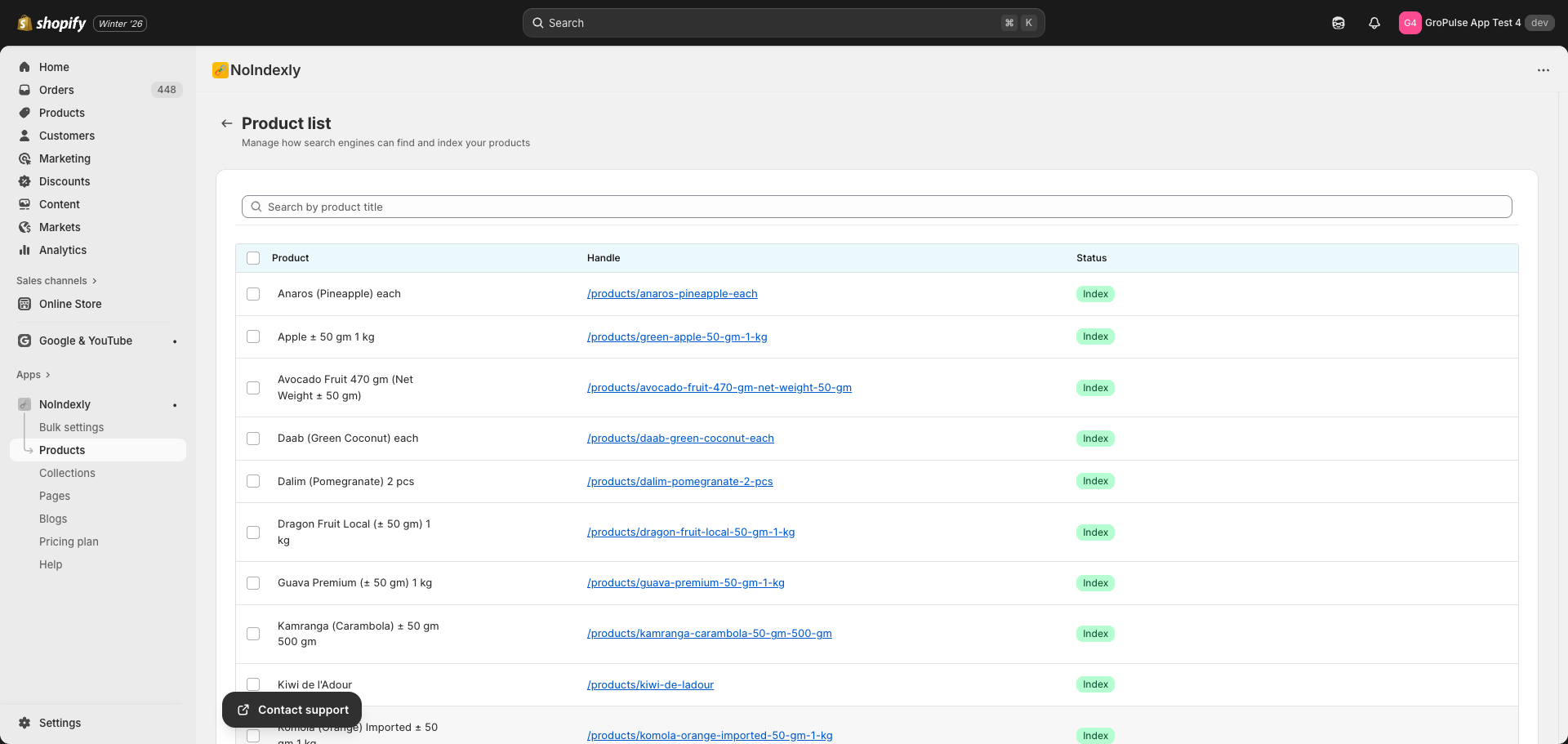Expand the Apps section
Screen dimensions: 1568x744
[33, 374]
